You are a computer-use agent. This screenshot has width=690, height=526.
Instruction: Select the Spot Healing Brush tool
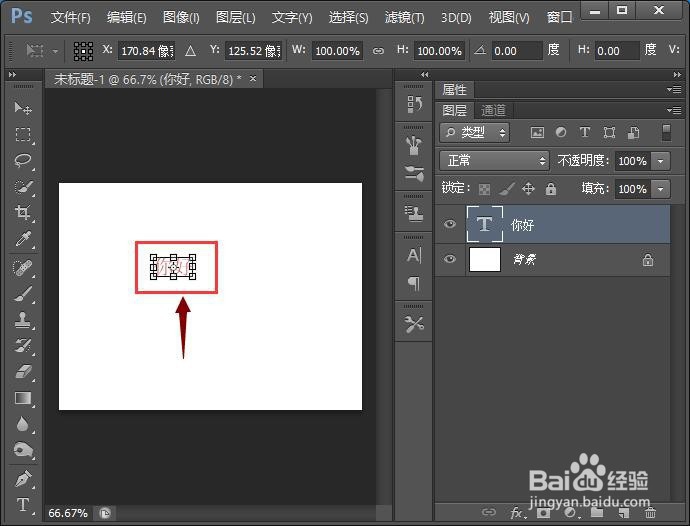(x=22, y=268)
